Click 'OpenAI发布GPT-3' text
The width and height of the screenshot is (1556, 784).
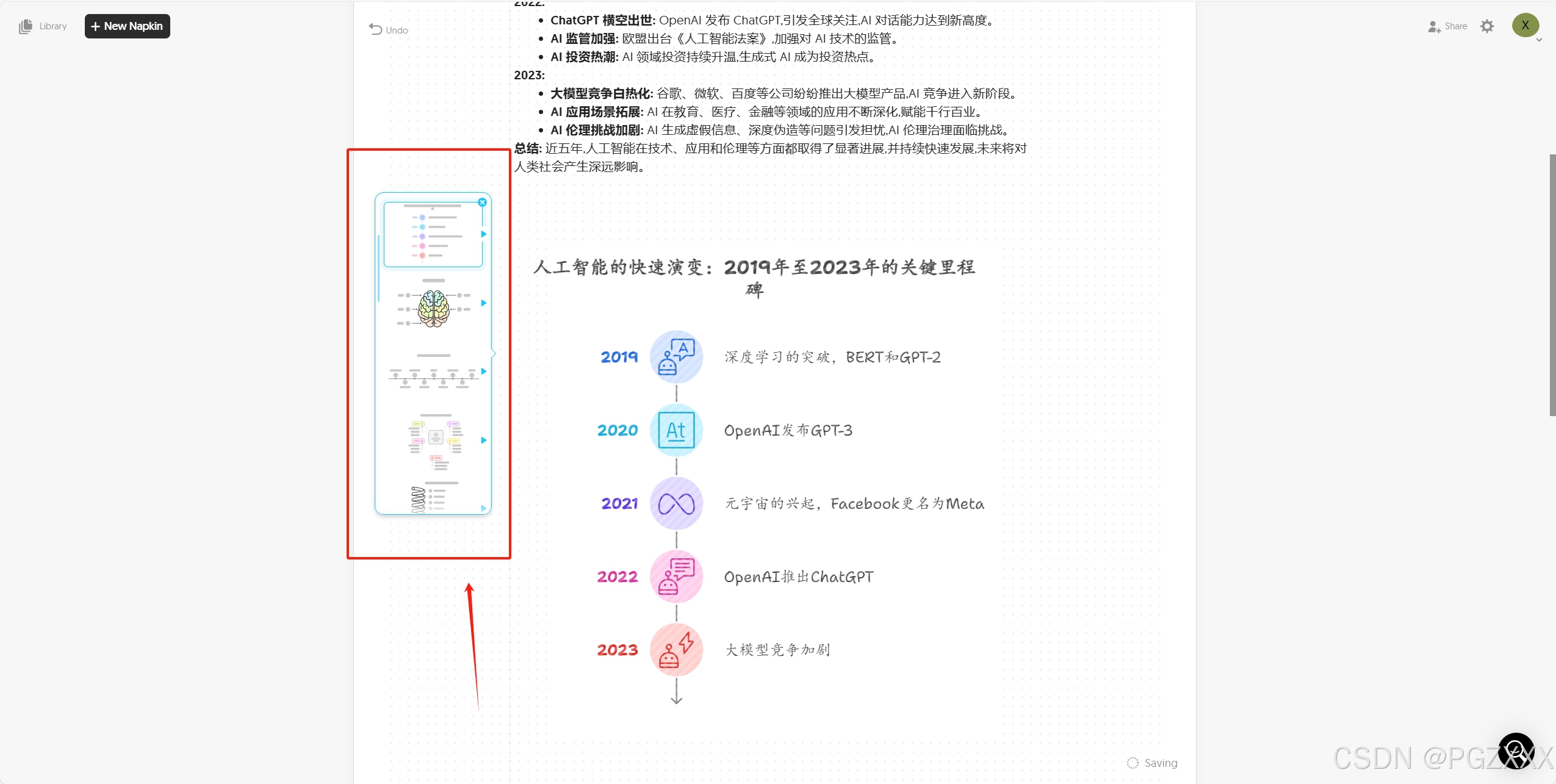pyautogui.click(x=788, y=430)
